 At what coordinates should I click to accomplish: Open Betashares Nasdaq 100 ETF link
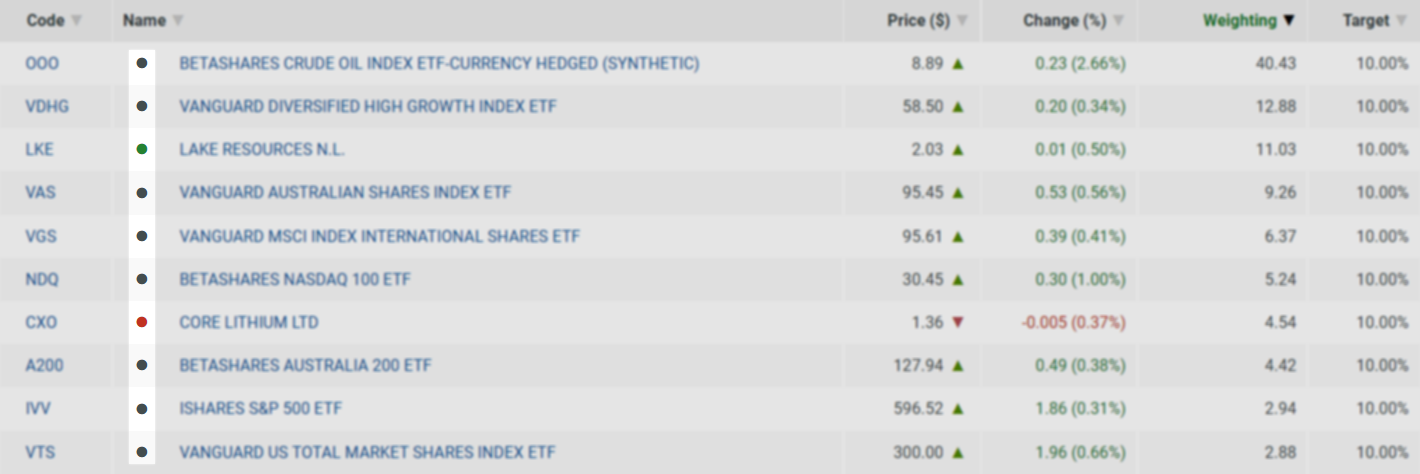[295, 279]
